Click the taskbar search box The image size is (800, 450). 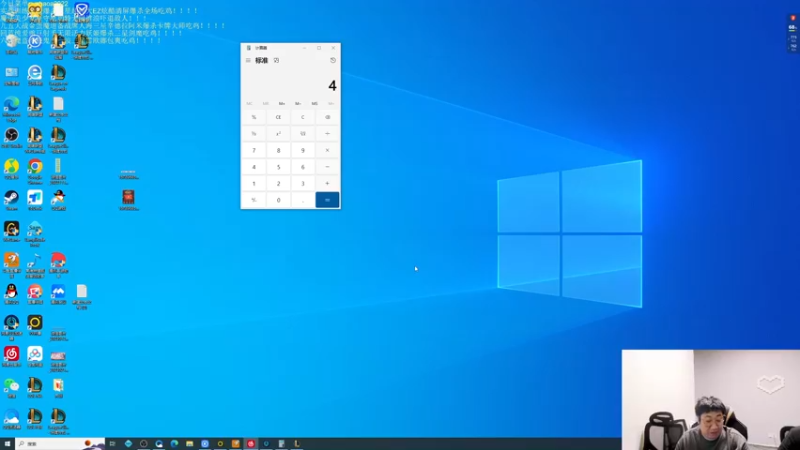pos(60,444)
